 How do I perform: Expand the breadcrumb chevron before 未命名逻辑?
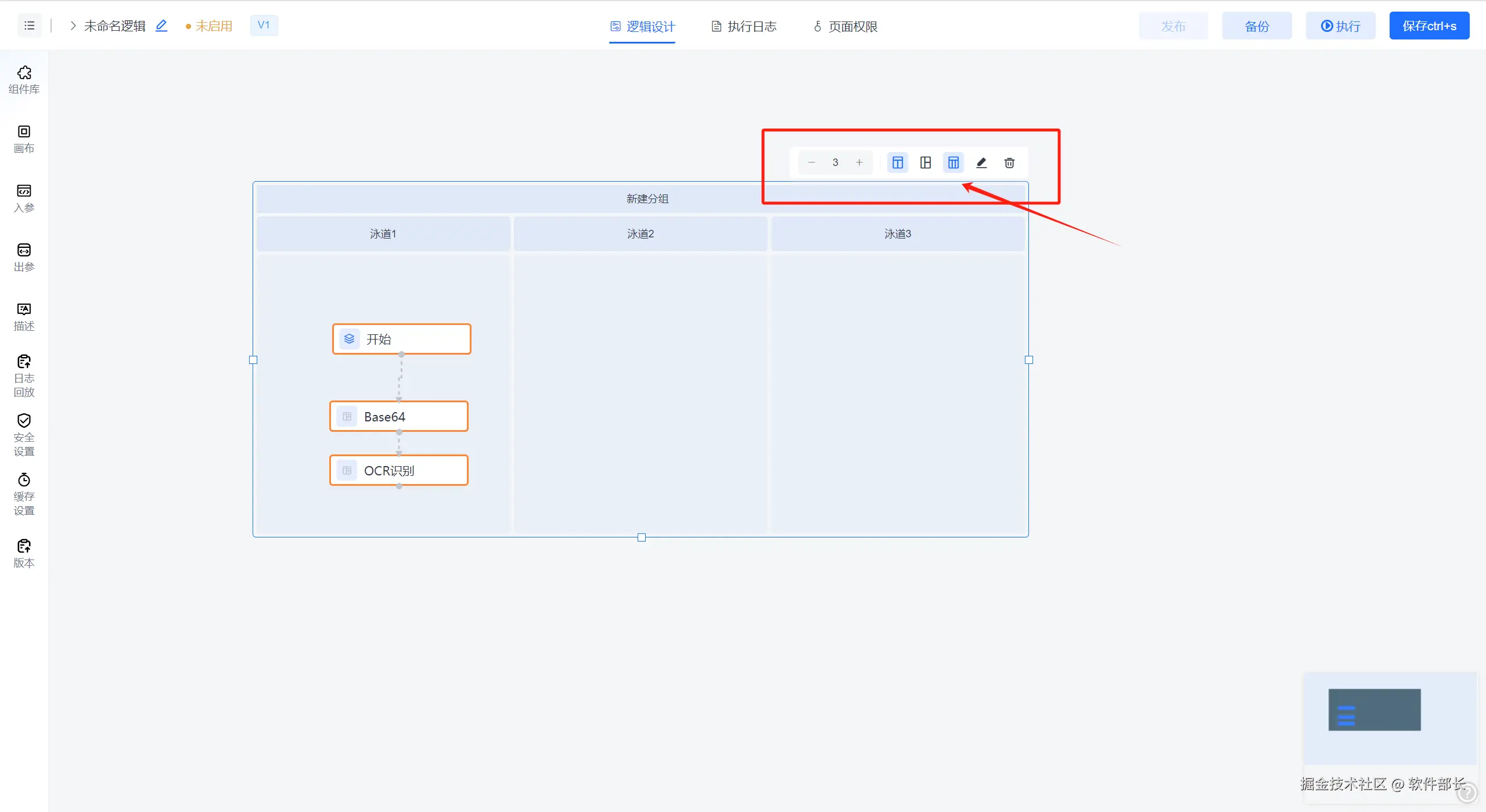(x=73, y=26)
